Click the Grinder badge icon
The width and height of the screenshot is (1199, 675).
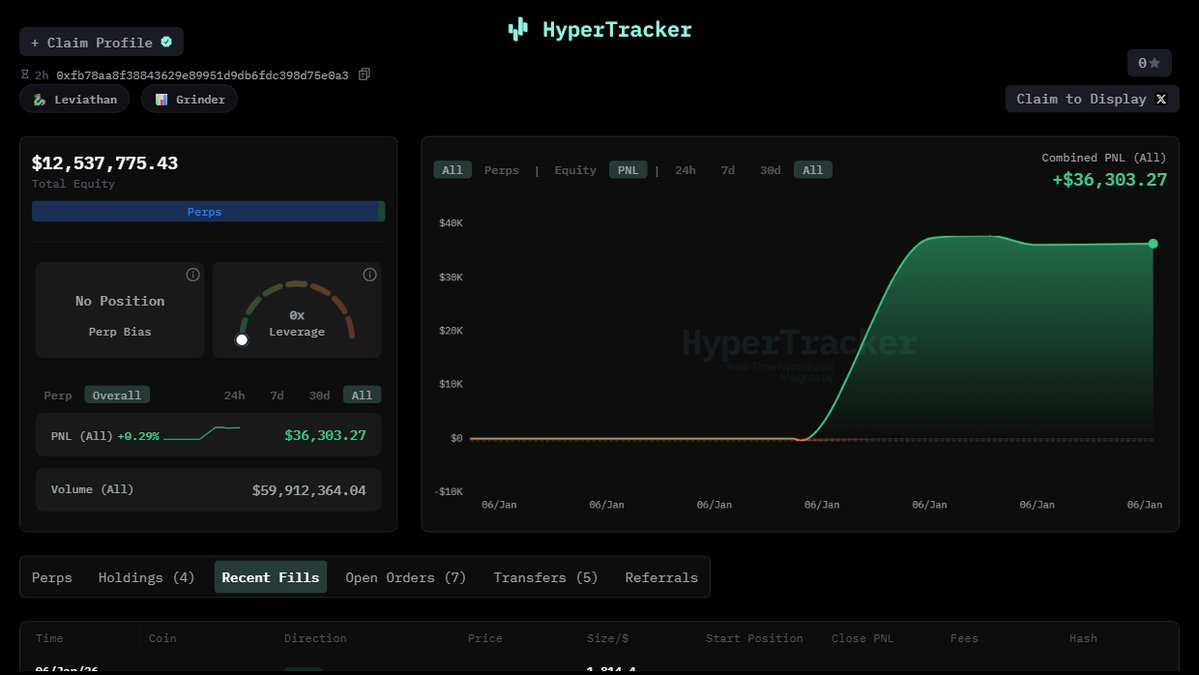[x=161, y=100]
